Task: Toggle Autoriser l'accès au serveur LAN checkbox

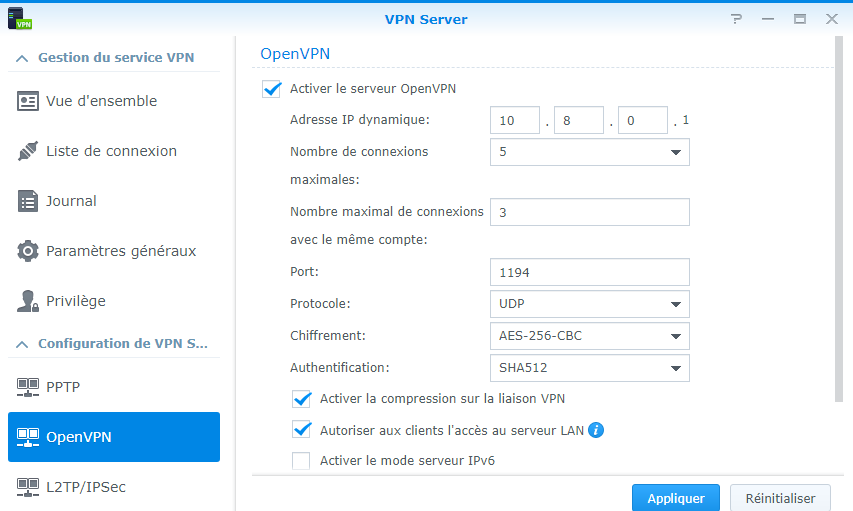Action: pos(301,430)
